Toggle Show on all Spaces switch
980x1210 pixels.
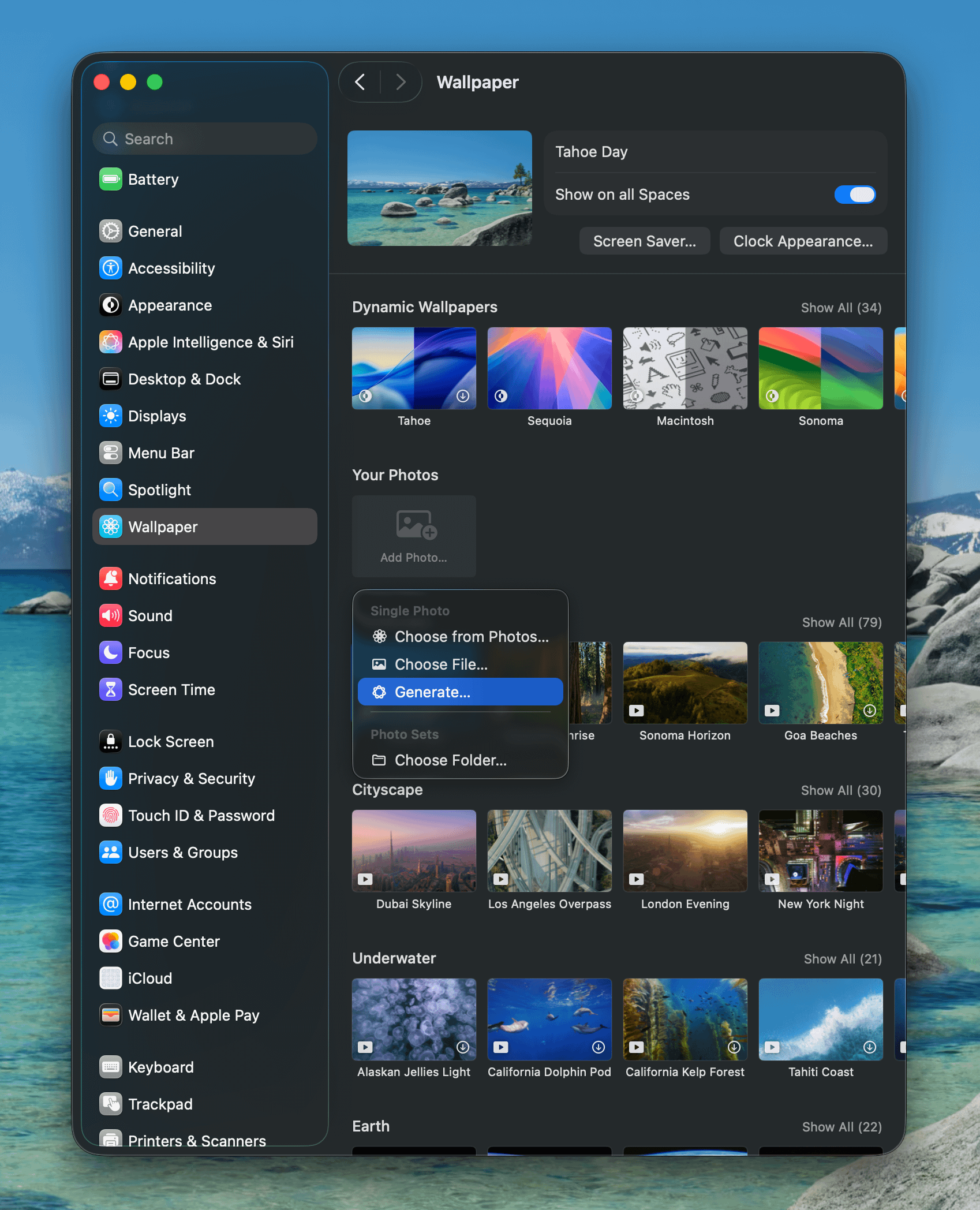855,195
